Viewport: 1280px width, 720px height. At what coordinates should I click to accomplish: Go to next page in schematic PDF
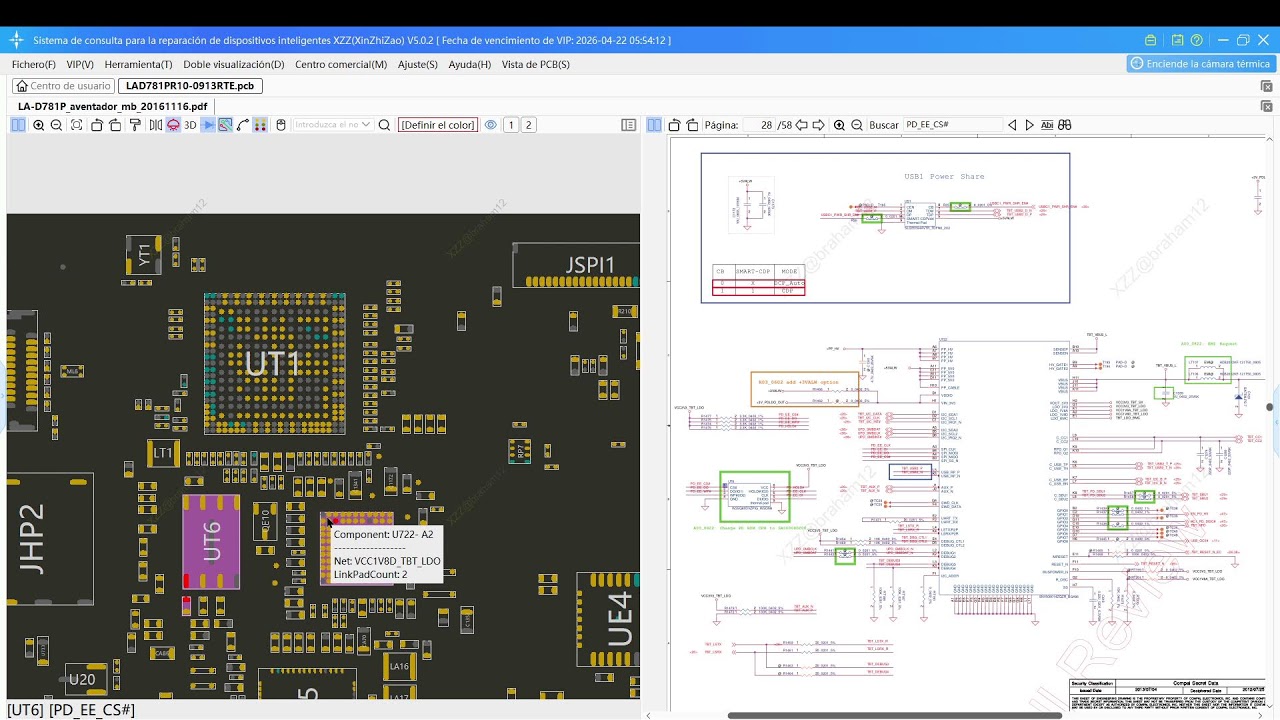[x=818, y=125]
